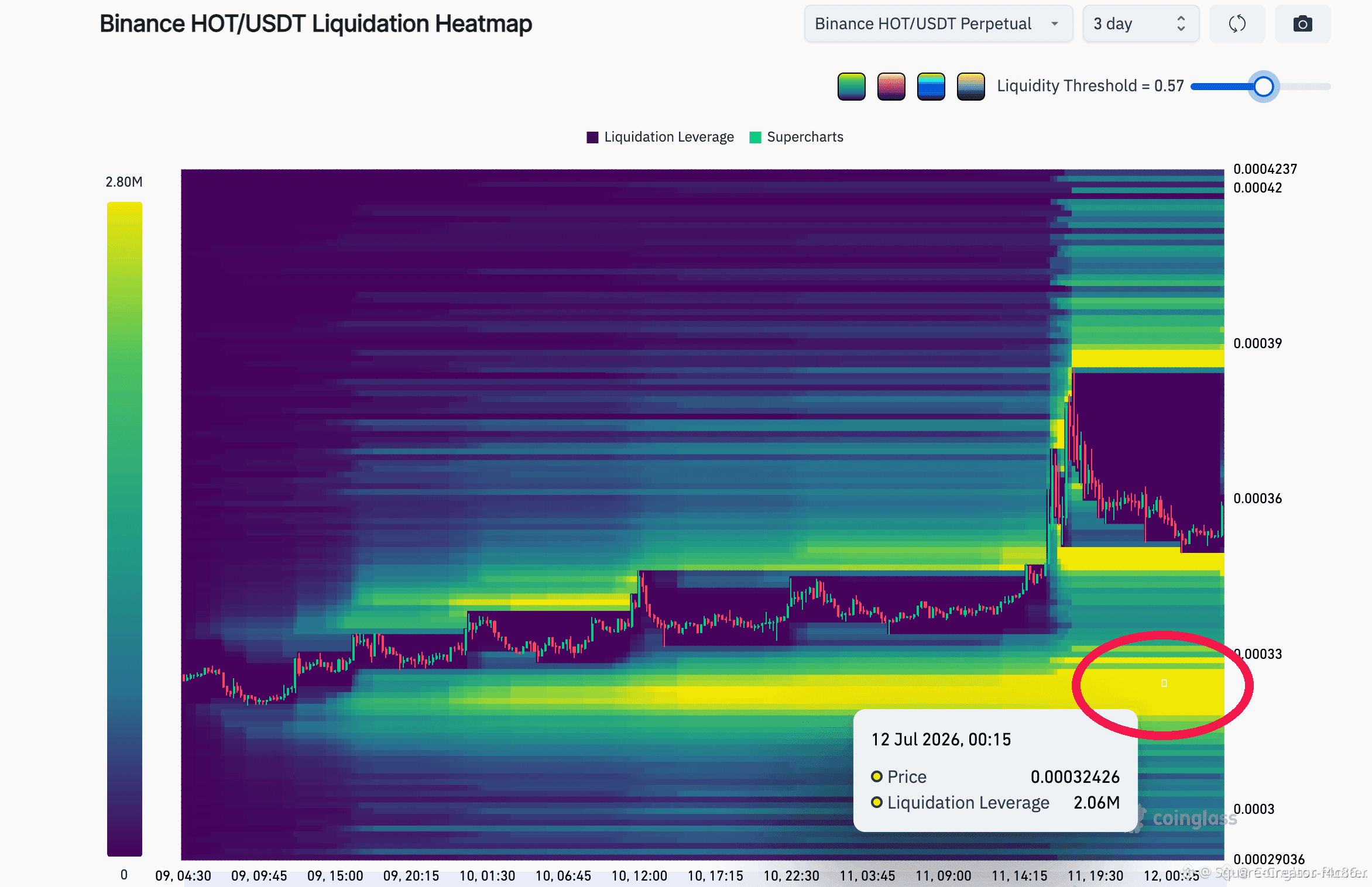The width and height of the screenshot is (1372, 887).
Task: Click the Liquidation Leverage label in the tooltip
Action: [x=969, y=803]
